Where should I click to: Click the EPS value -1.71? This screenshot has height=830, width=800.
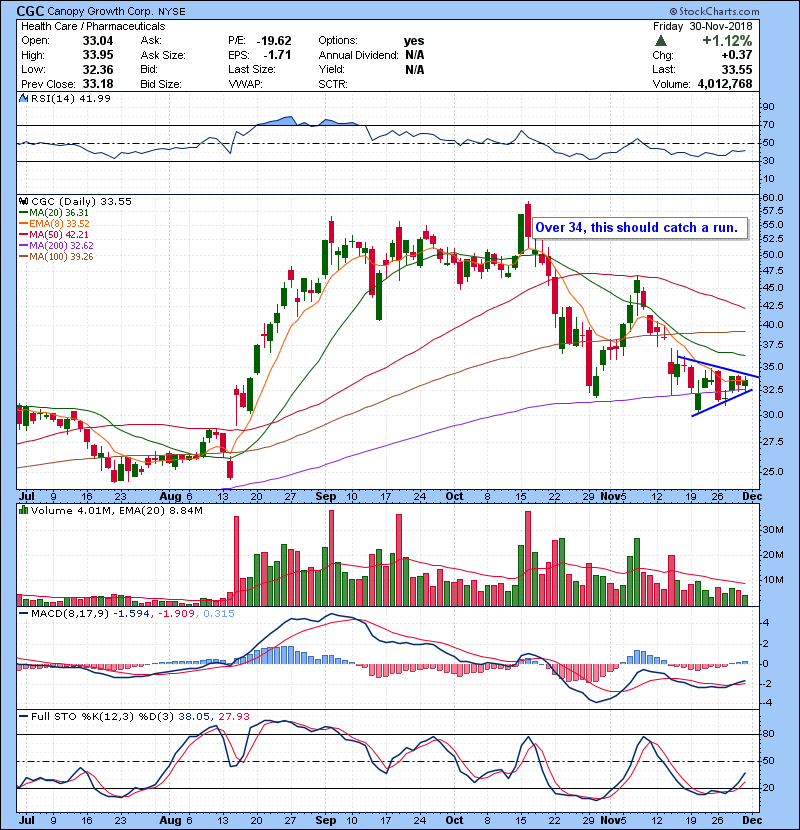(277, 55)
